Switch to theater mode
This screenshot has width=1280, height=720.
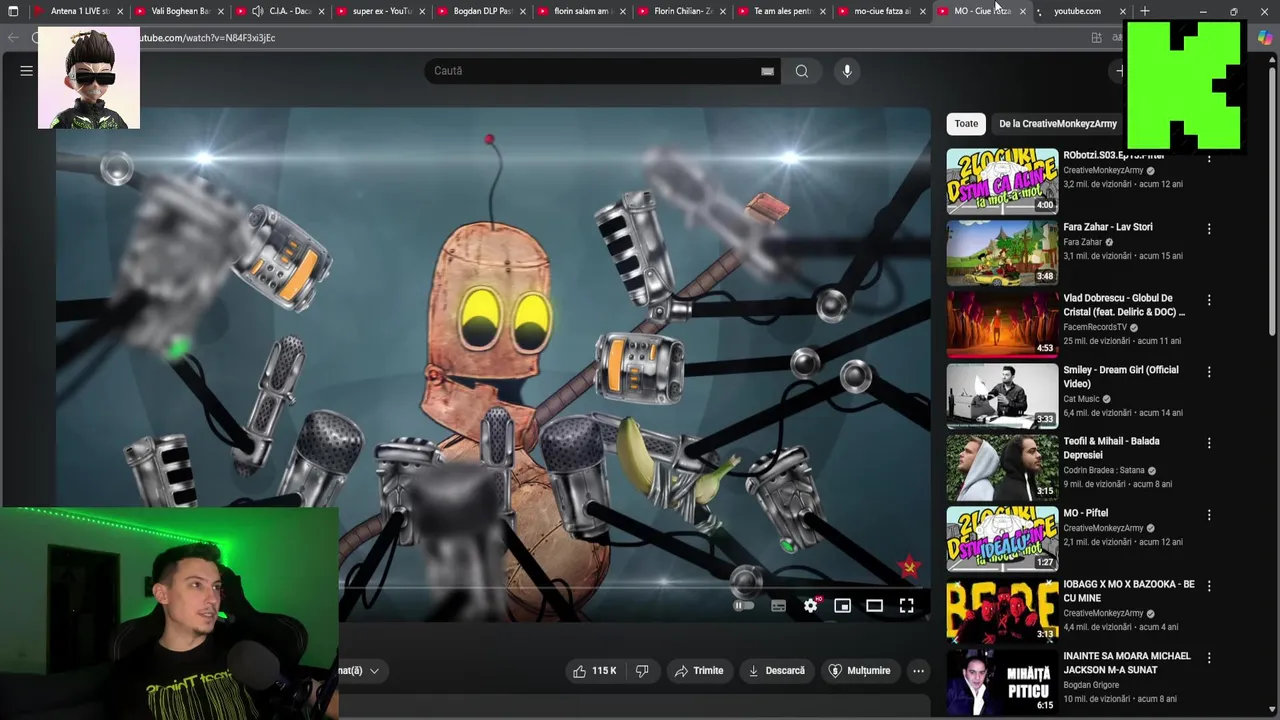point(874,606)
